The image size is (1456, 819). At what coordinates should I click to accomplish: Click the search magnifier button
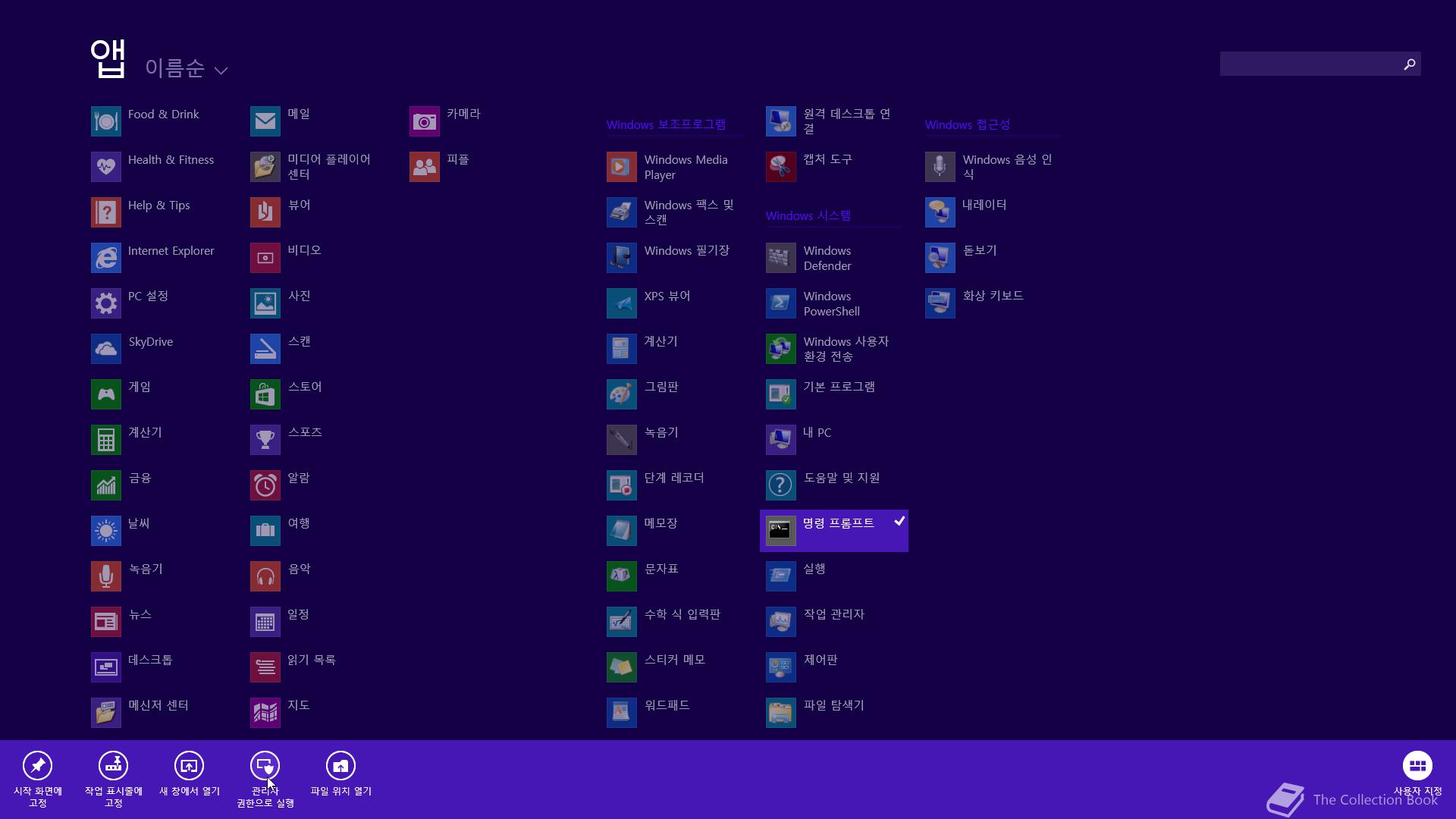coord(1410,64)
